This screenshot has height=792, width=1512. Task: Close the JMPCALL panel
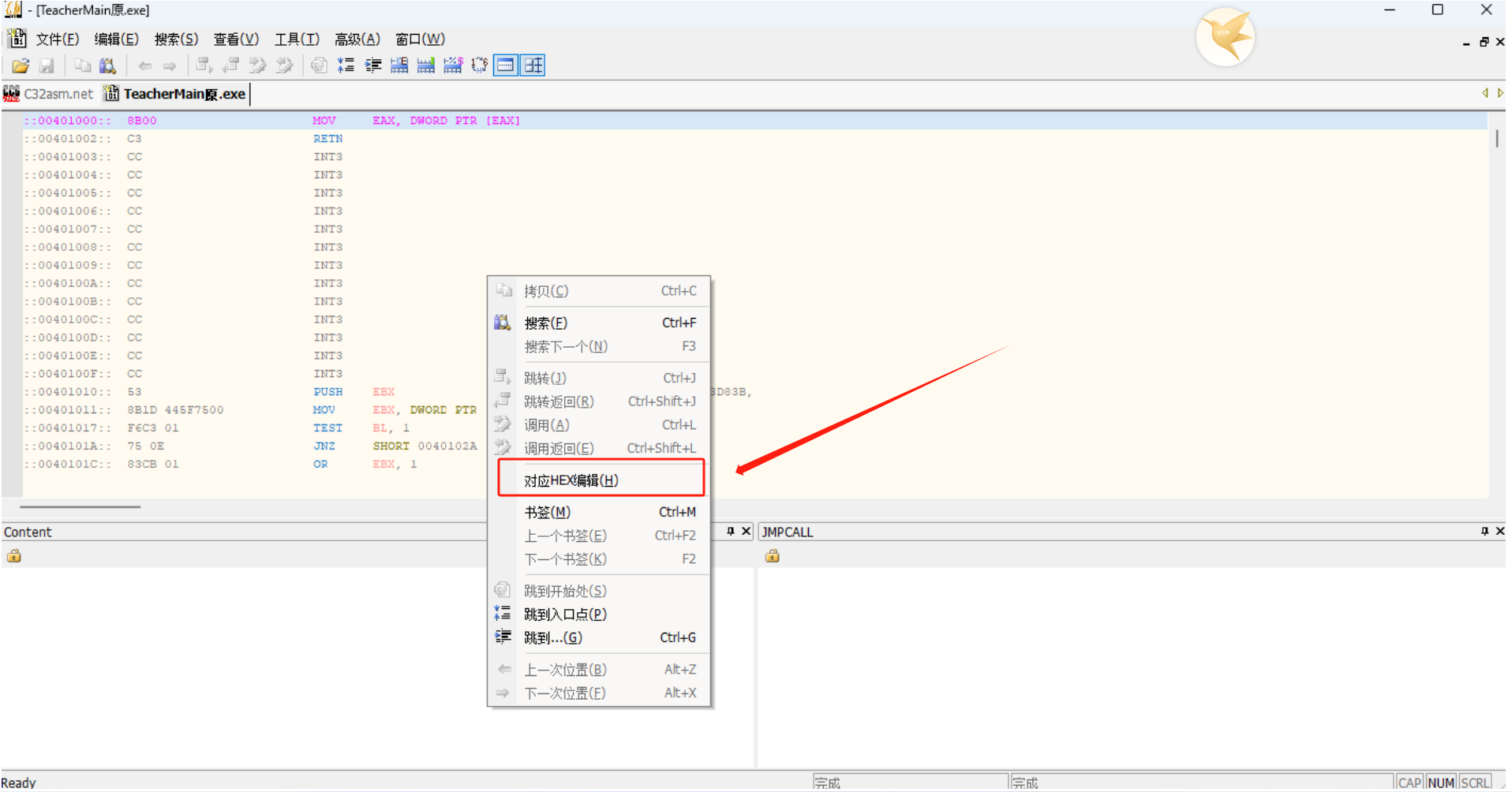(x=1499, y=532)
